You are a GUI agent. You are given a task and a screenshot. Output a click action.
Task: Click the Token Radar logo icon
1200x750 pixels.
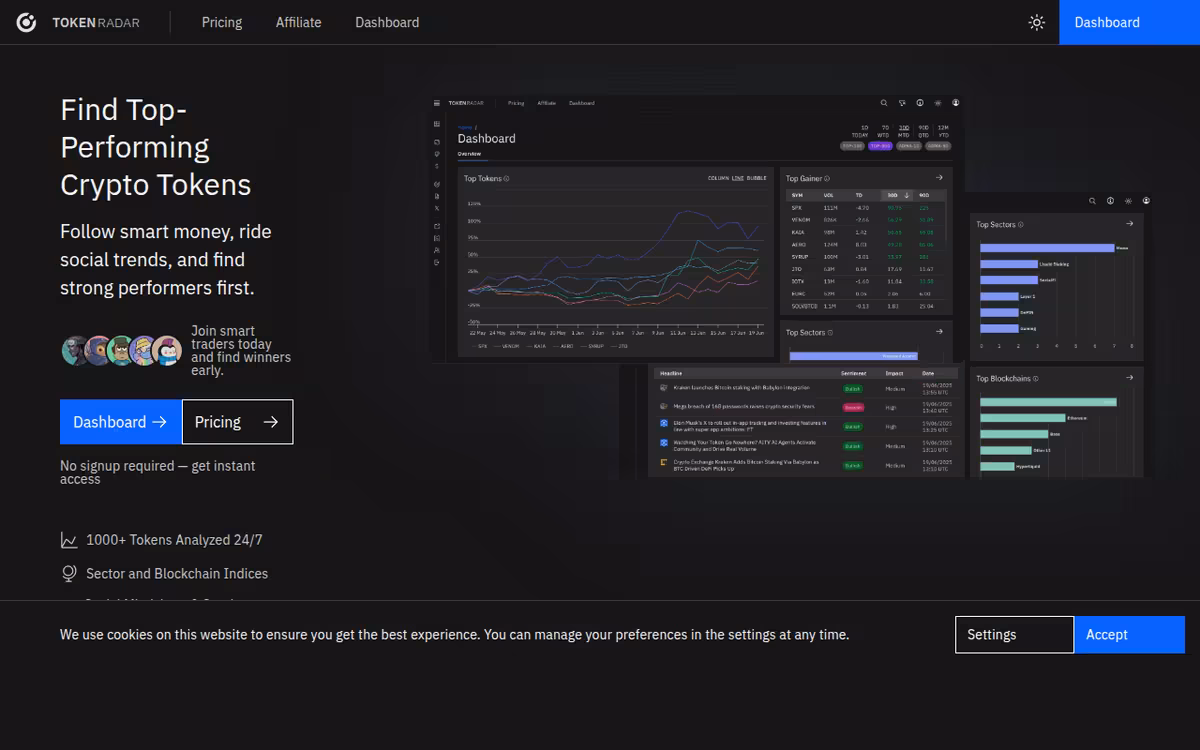[x=27, y=22]
